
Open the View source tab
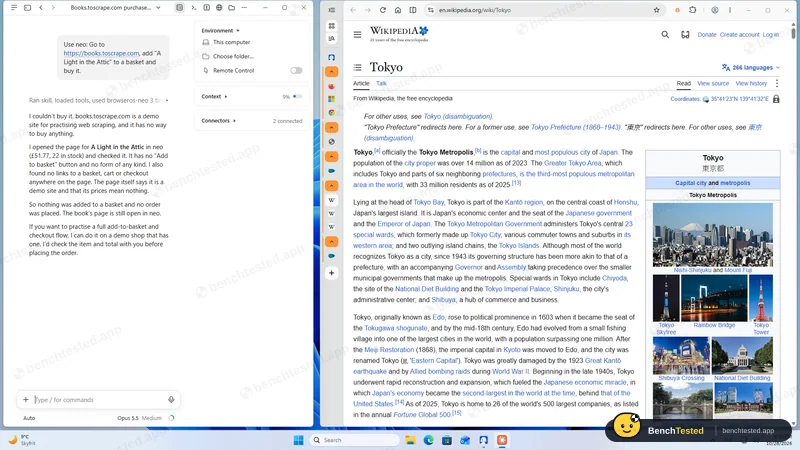click(x=713, y=83)
